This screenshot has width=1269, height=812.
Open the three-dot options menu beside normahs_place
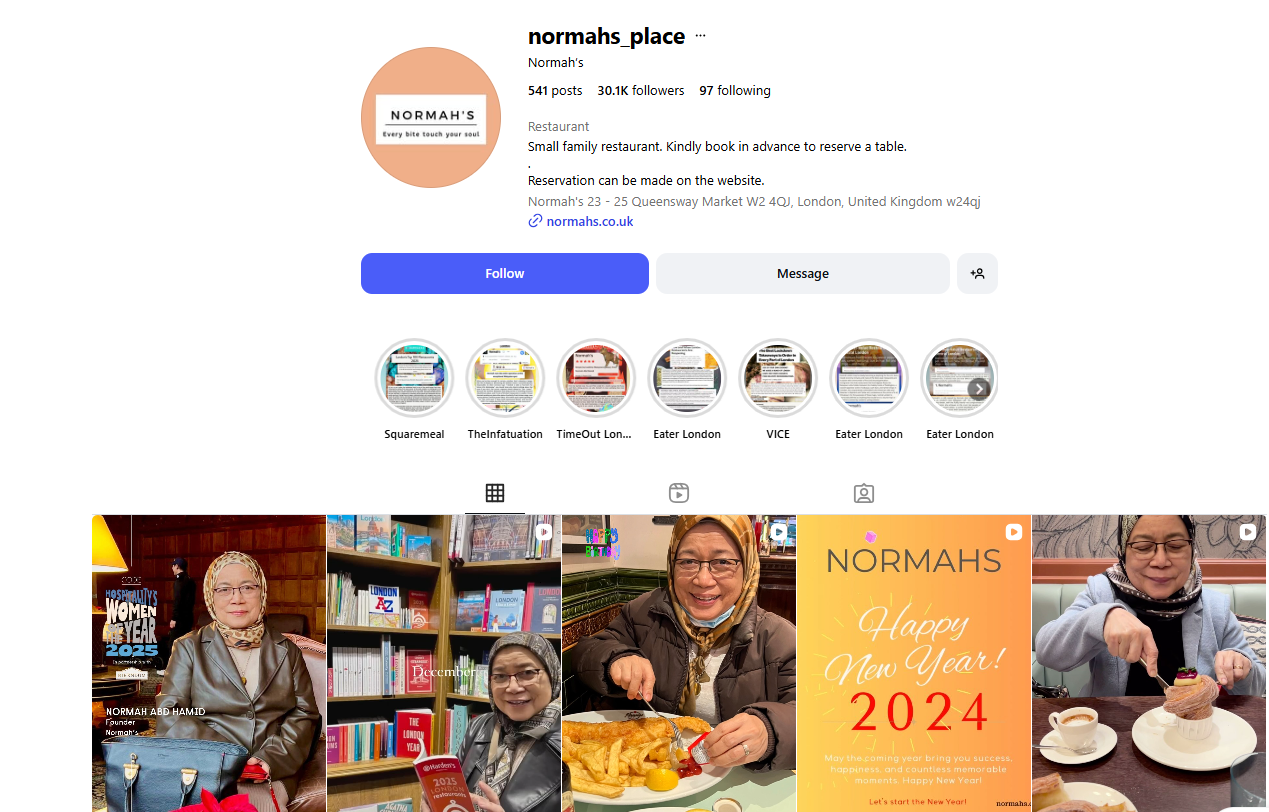pyautogui.click(x=700, y=36)
